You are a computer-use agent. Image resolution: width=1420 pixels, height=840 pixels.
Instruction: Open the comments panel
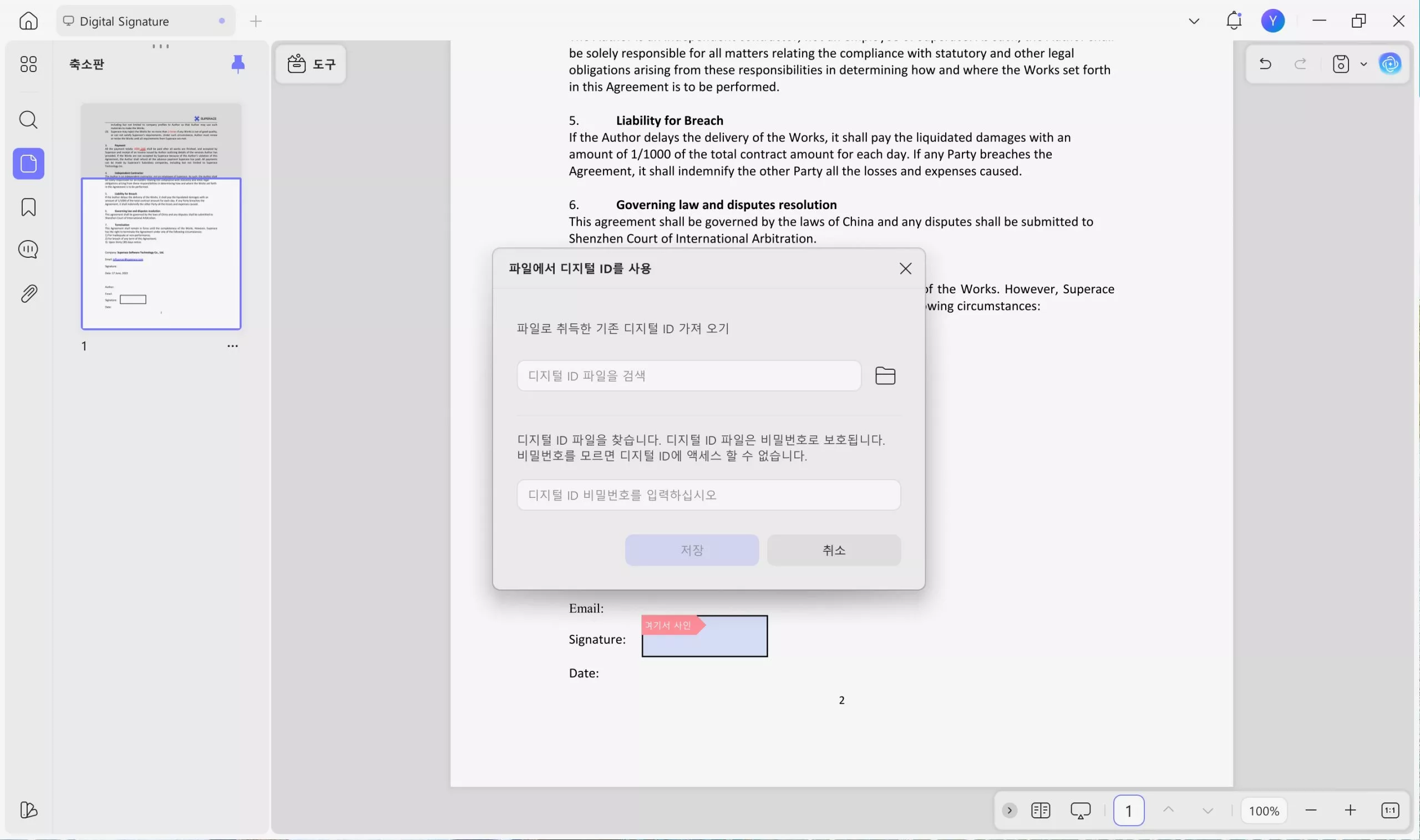[28, 249]
